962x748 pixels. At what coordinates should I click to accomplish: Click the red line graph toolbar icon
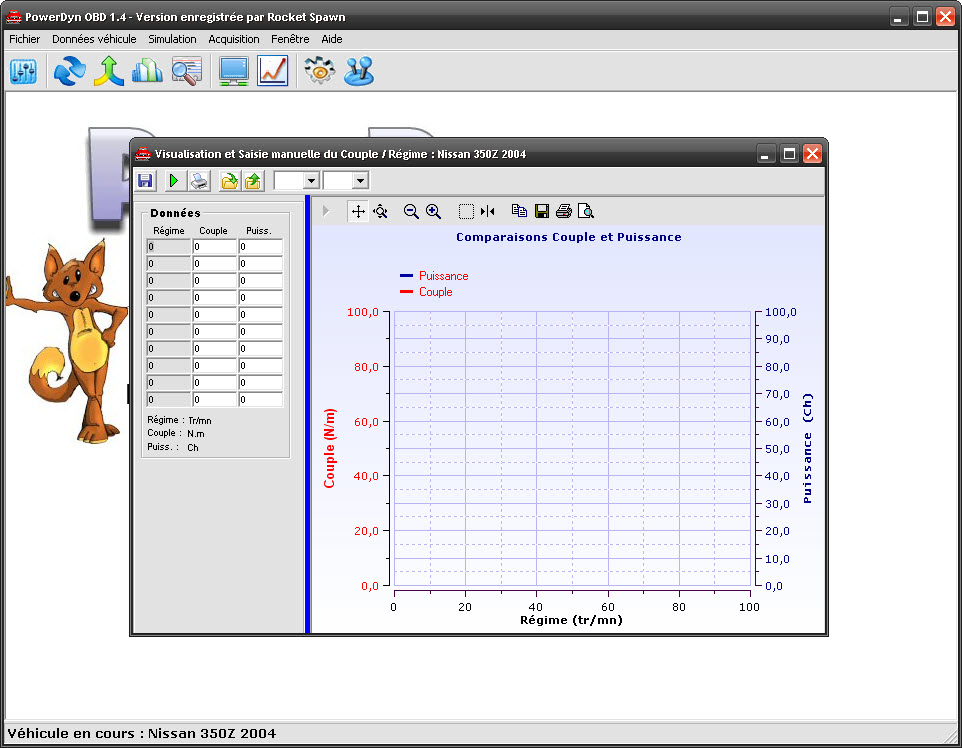(272, 71)
